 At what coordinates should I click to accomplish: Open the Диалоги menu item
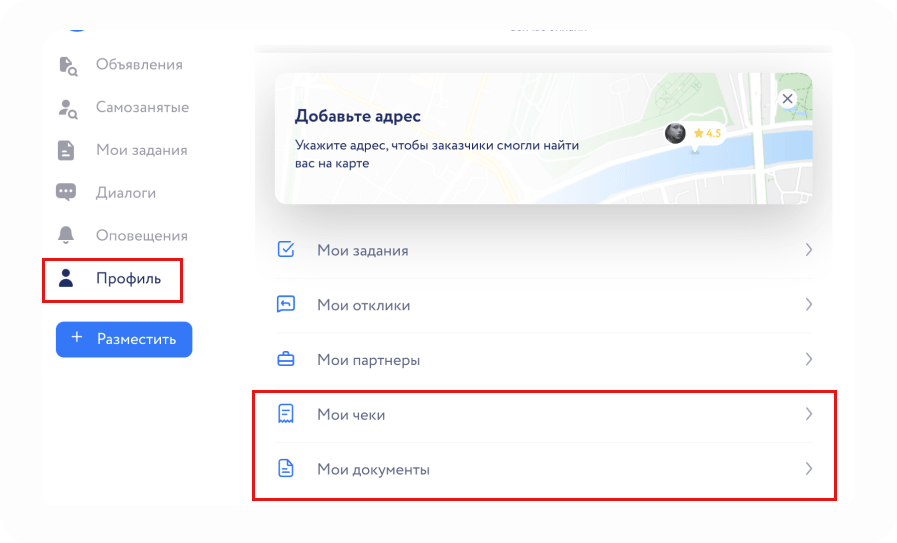pos(125,193)
